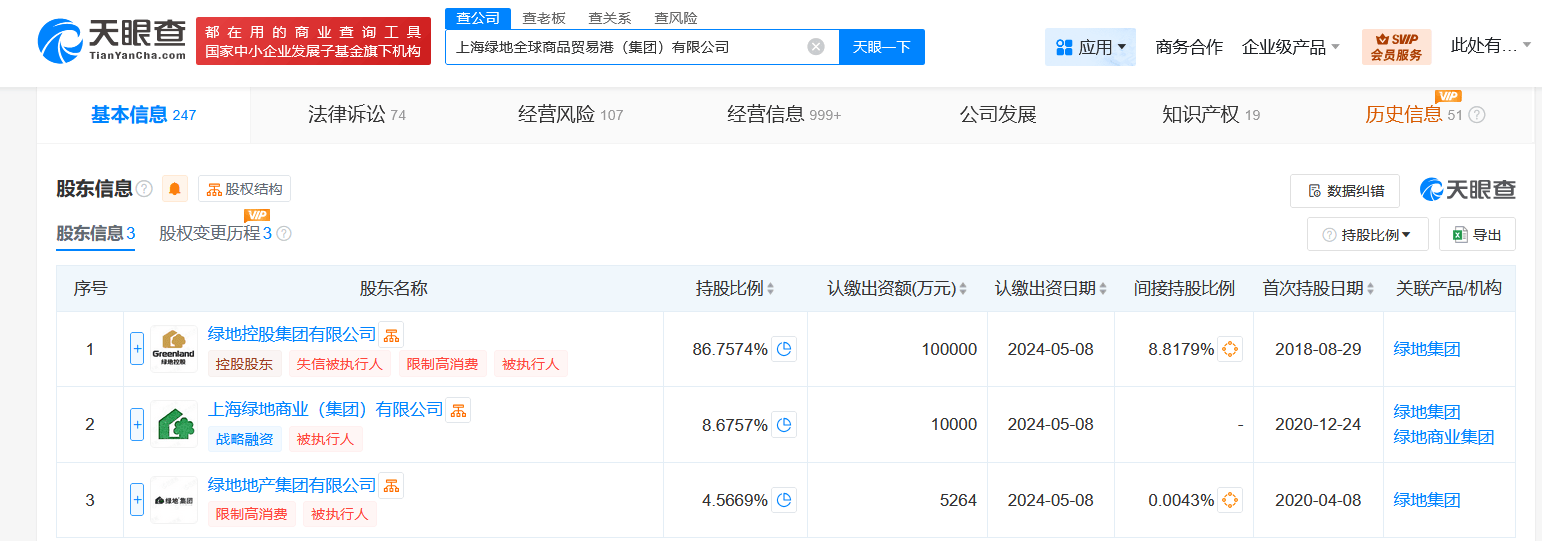Click the help question icon next to 股东信息 heading
Screen dimensions: 1542x541
pos(145,189)
